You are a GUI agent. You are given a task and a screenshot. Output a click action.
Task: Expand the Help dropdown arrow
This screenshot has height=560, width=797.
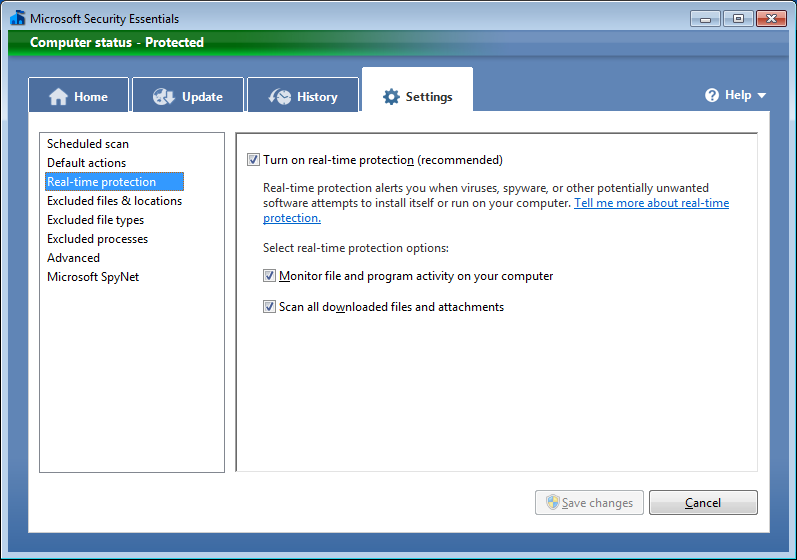(762, 96)
